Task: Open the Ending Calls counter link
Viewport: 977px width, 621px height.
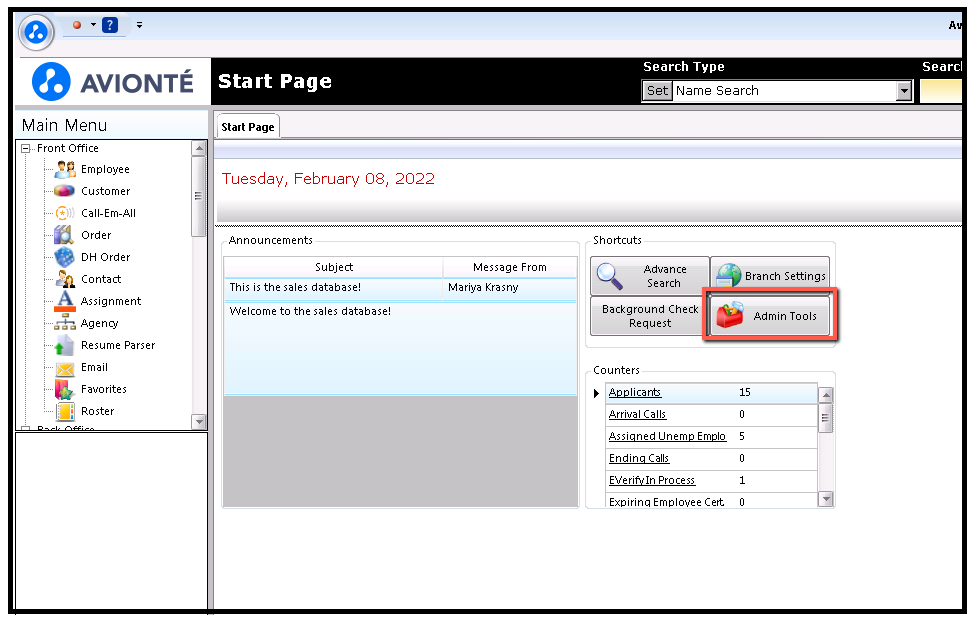Action: tap(639, 458)
